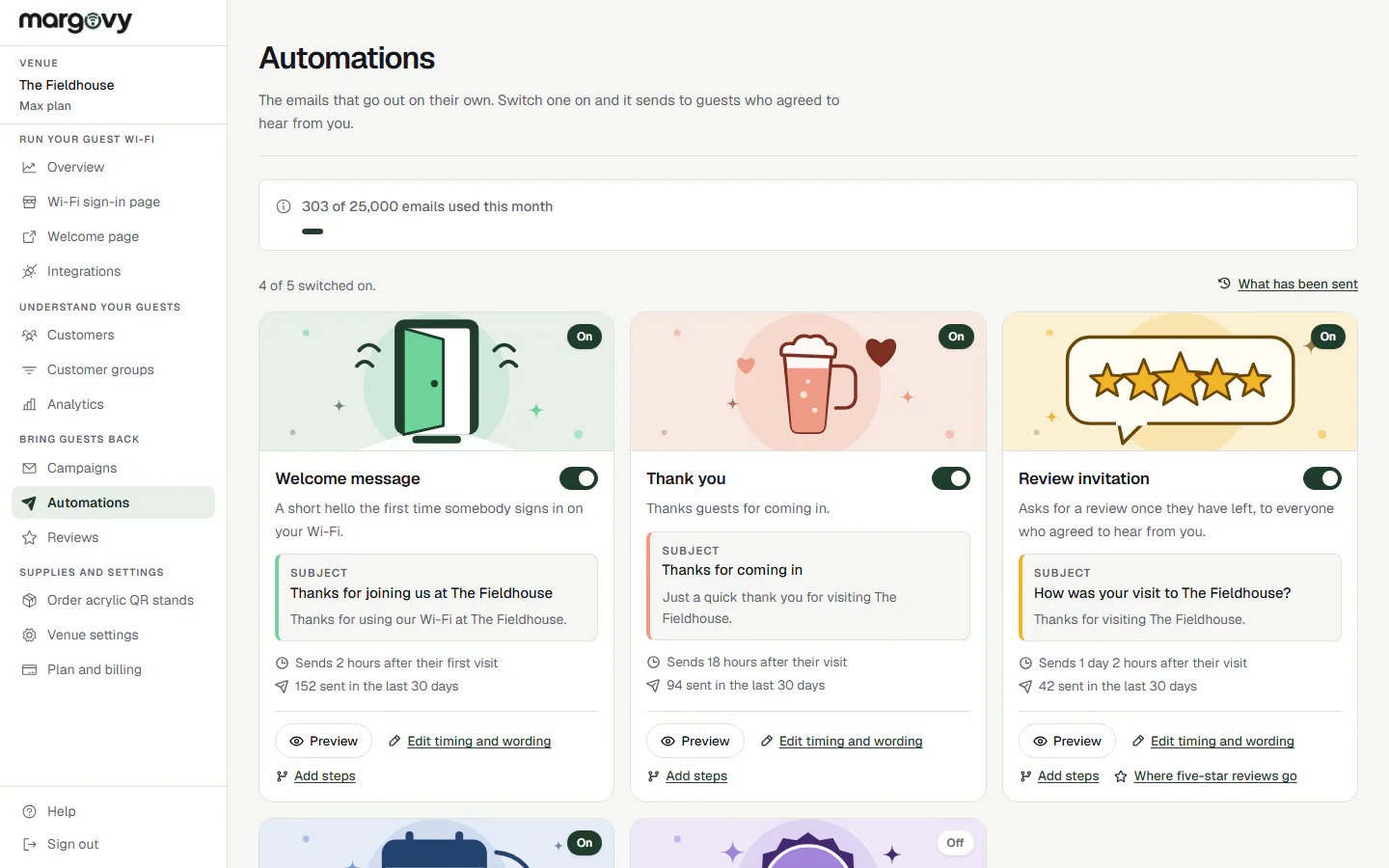Edit timing and wording for Welcome message
Viewport: 1389px width, 868px height.
pos(478,741)
